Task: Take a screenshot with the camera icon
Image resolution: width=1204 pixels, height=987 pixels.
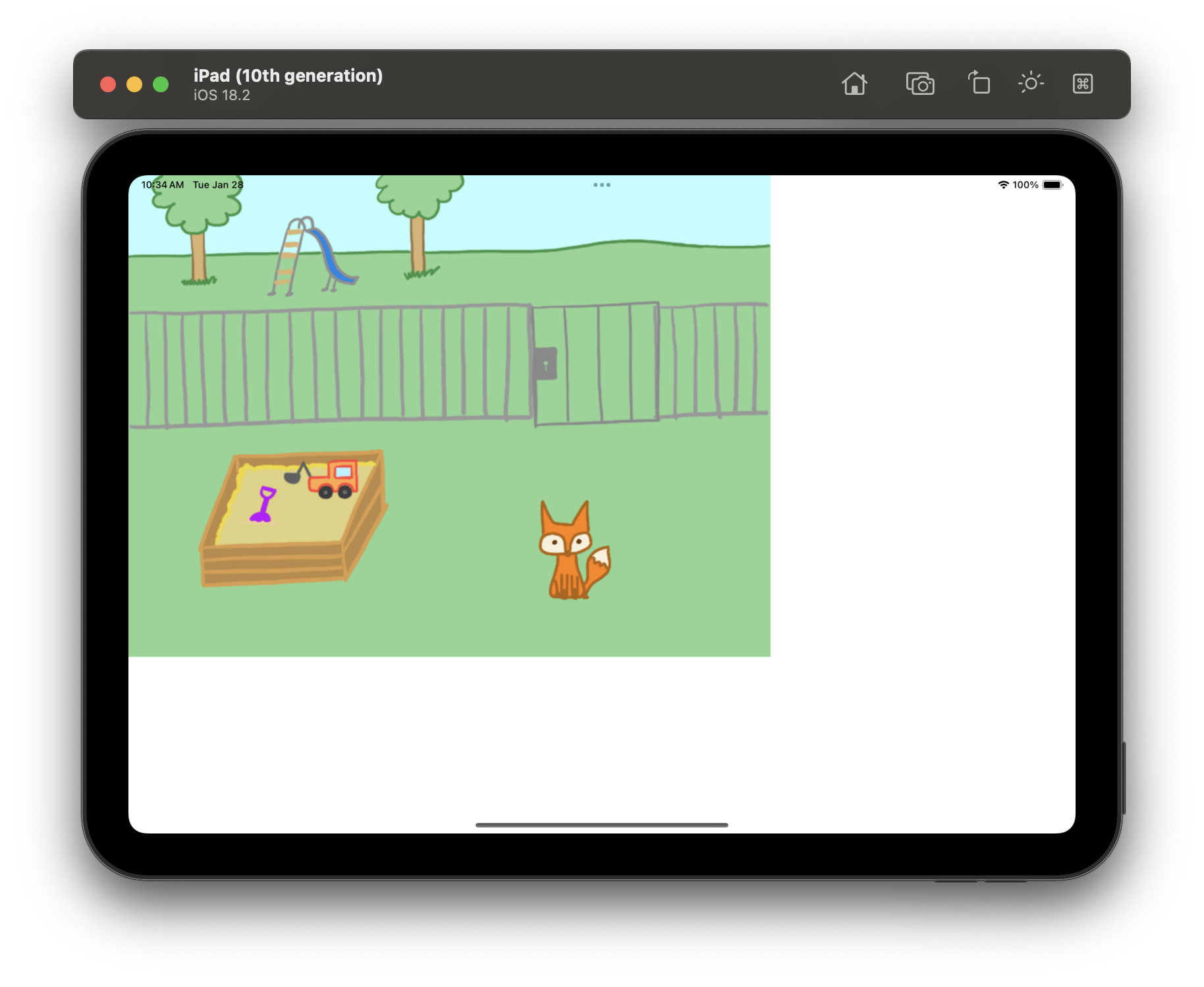Action: click(920, 84)
